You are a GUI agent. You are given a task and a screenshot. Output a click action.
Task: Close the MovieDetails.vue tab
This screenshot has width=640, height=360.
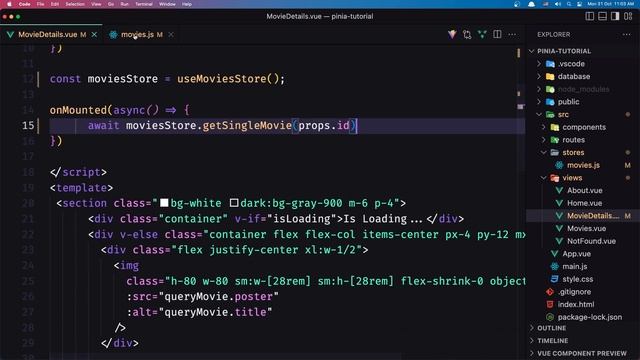(94, 35)
